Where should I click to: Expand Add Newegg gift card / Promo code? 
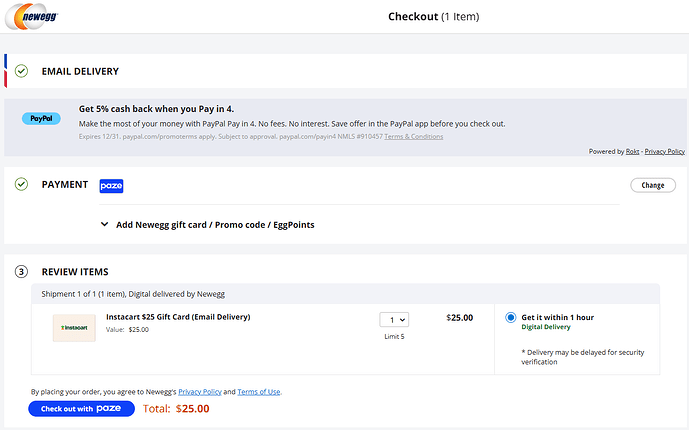pyautogui.click(x=208, y=225)
